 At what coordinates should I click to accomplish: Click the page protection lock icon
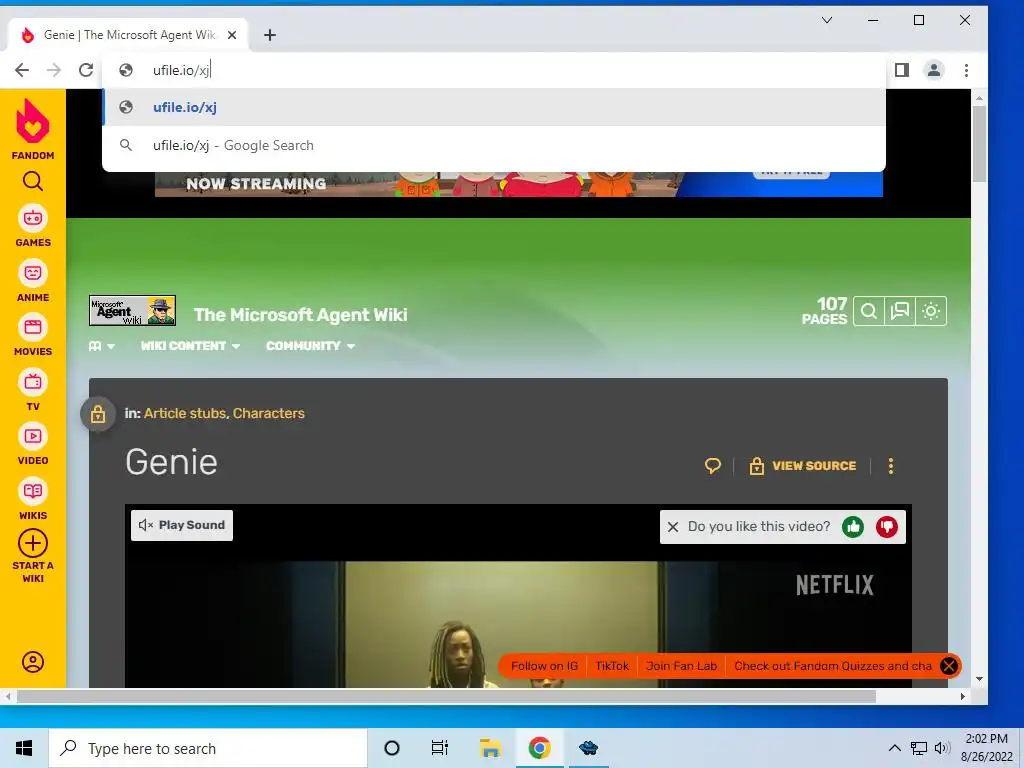(98, 413)
